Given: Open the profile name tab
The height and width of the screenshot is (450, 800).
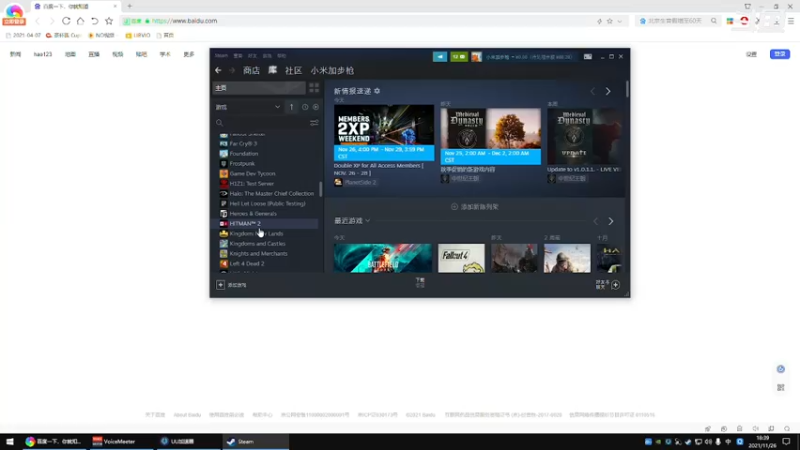Looking at the screenshot, I should [332, 70].
